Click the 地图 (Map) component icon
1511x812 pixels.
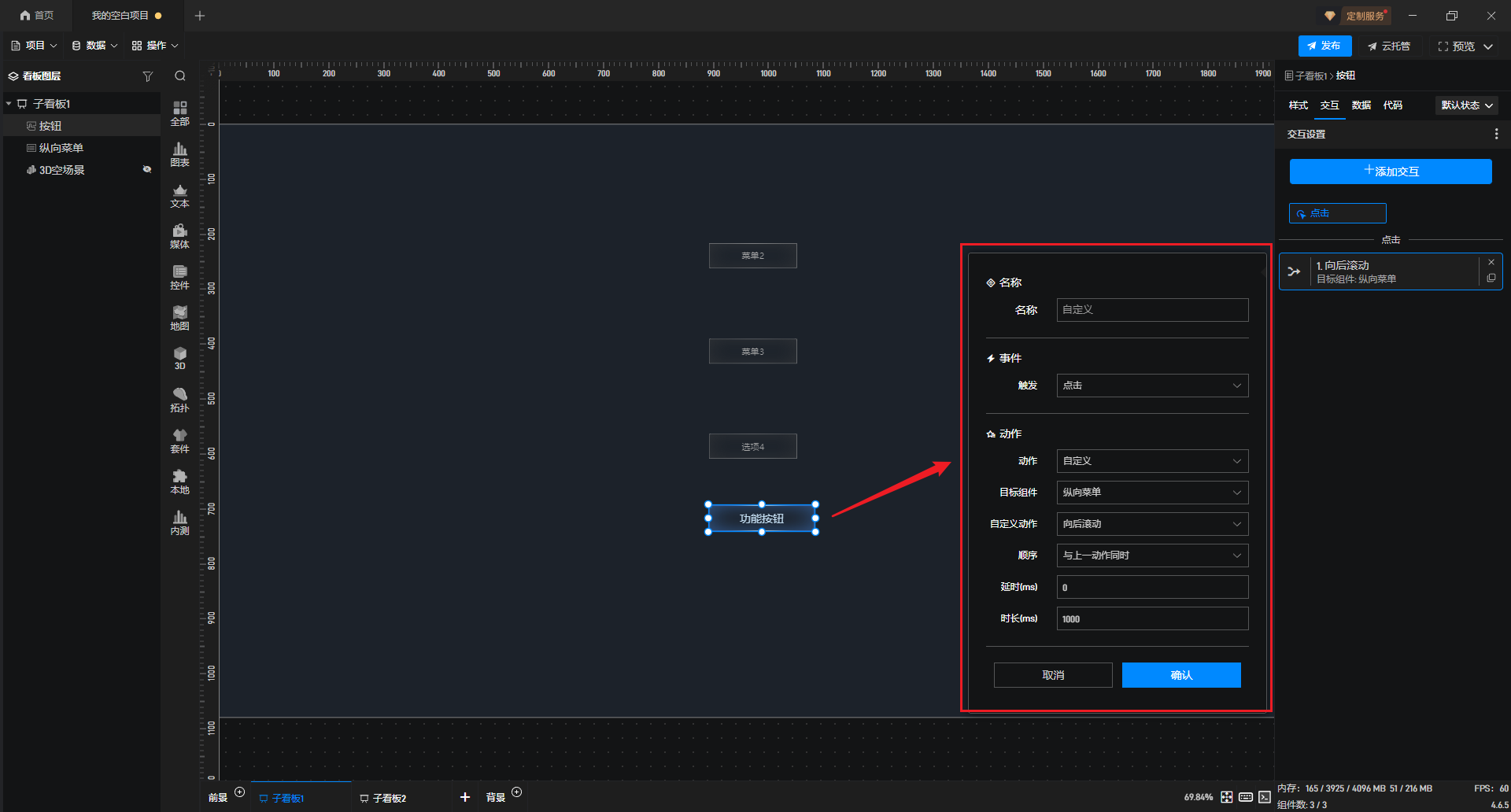[x=179, y=318]
